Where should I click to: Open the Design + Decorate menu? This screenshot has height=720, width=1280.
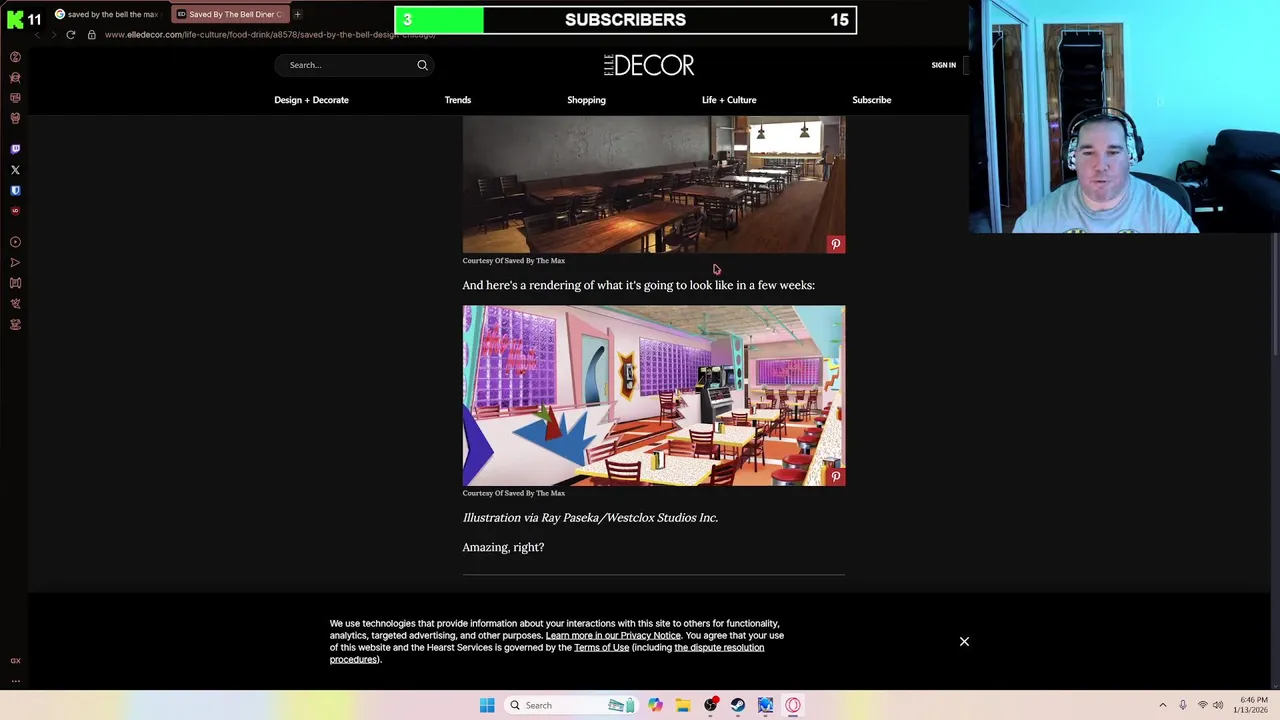[x=311, y=100]
